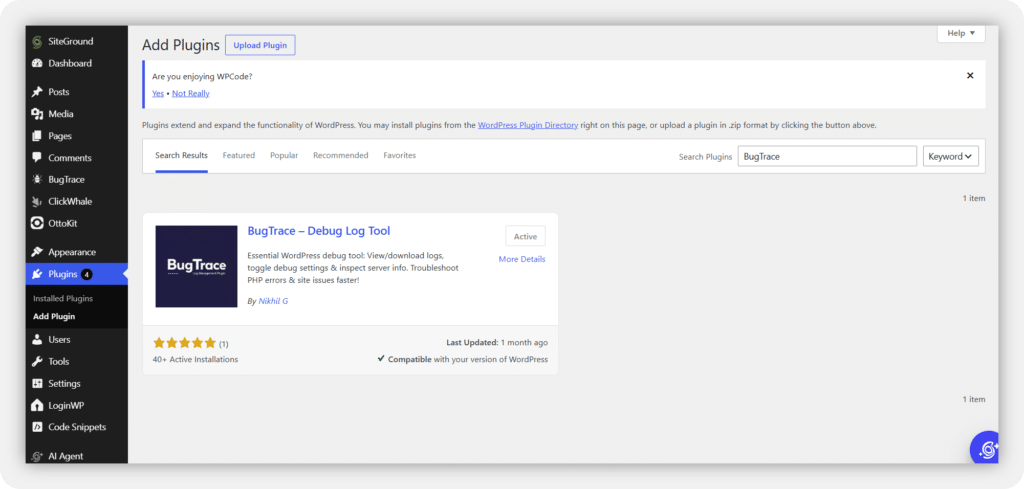Switch to the Featured tab
Screen dimensions: 1024x489
click(x=238, y=155)
